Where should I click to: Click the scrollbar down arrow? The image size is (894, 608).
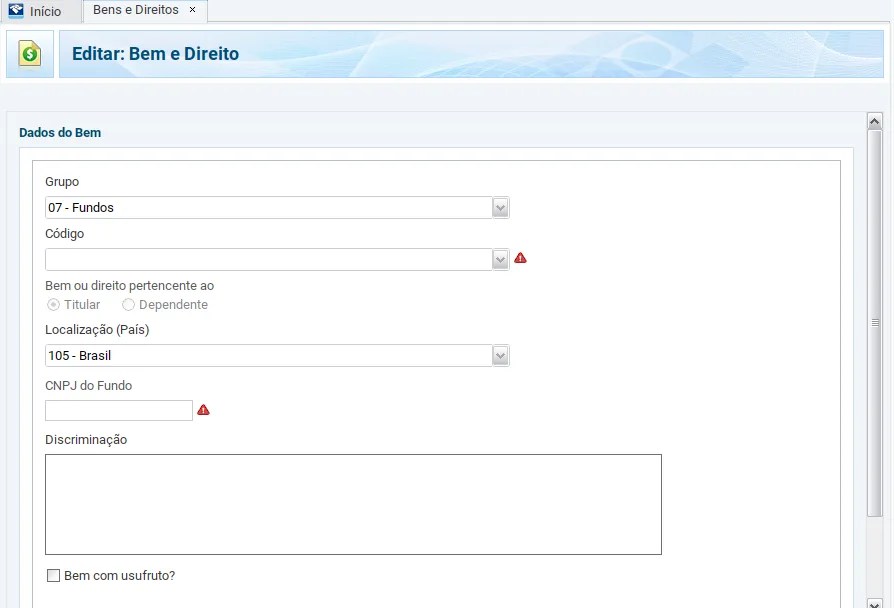(874, 601)
